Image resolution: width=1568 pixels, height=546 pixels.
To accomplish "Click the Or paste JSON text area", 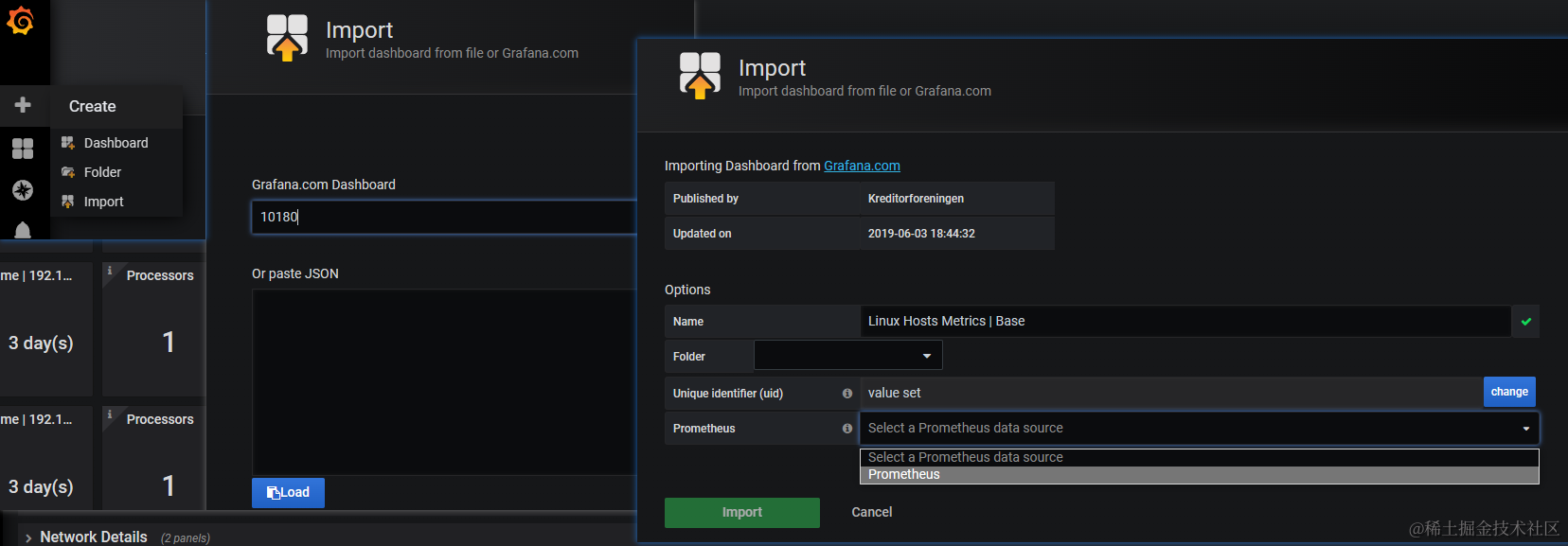I will (x=444, y=381).
